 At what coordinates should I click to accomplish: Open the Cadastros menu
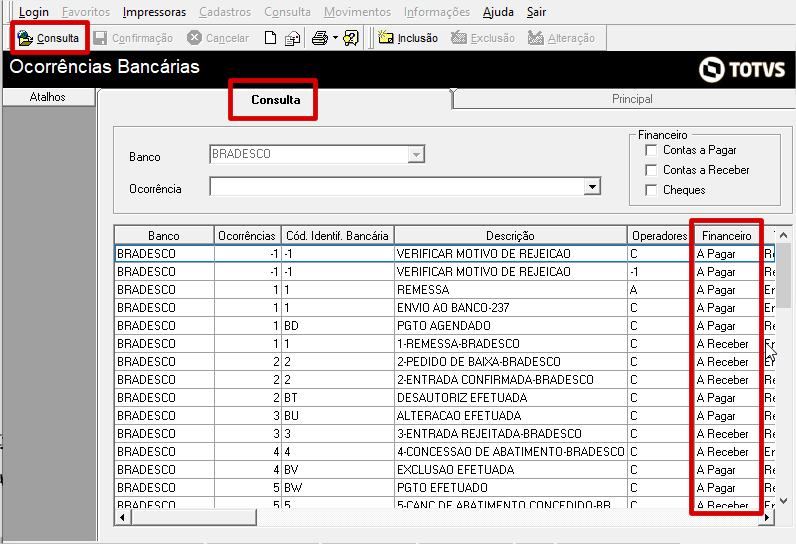[x=225, y=12]
